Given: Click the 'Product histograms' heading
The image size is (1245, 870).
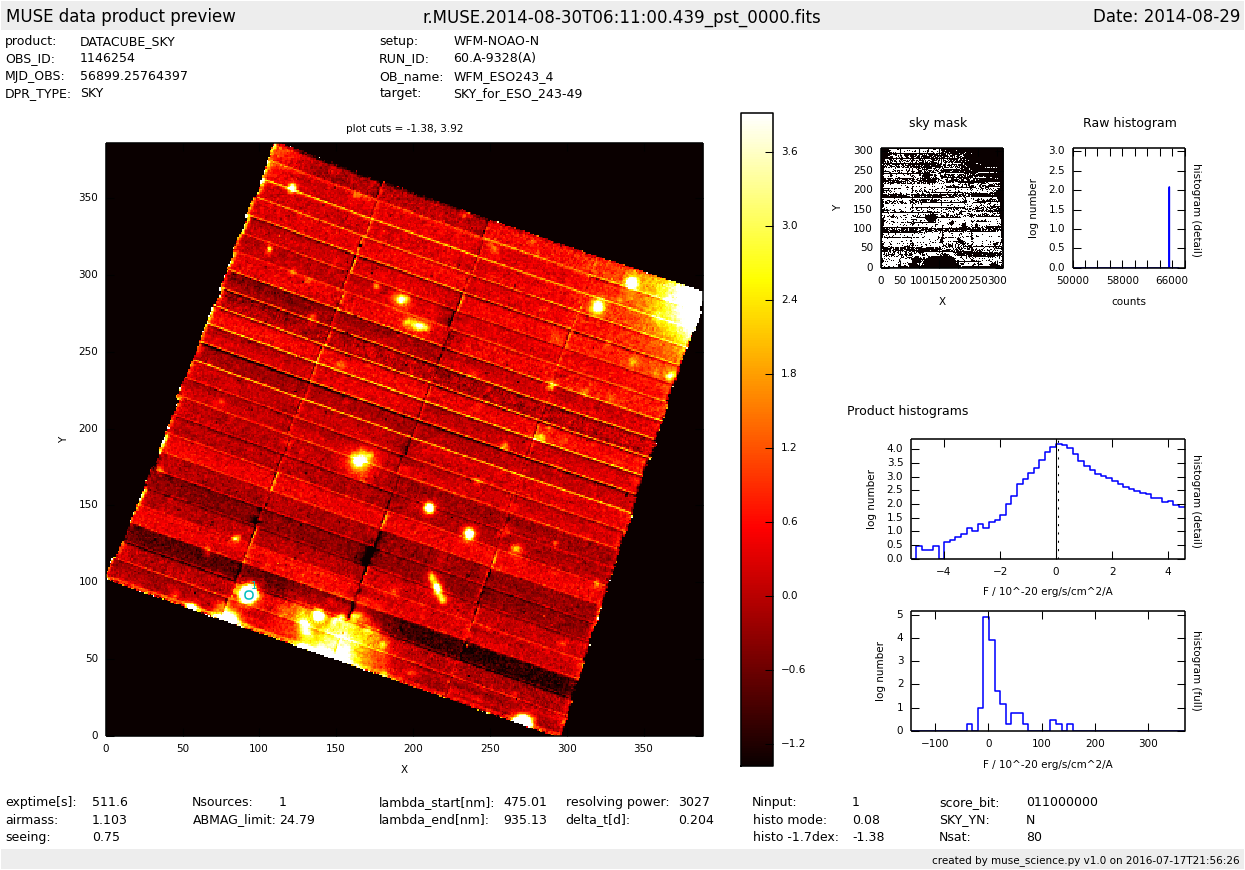Looking at the screenshot, I should (x=907, y=411).
